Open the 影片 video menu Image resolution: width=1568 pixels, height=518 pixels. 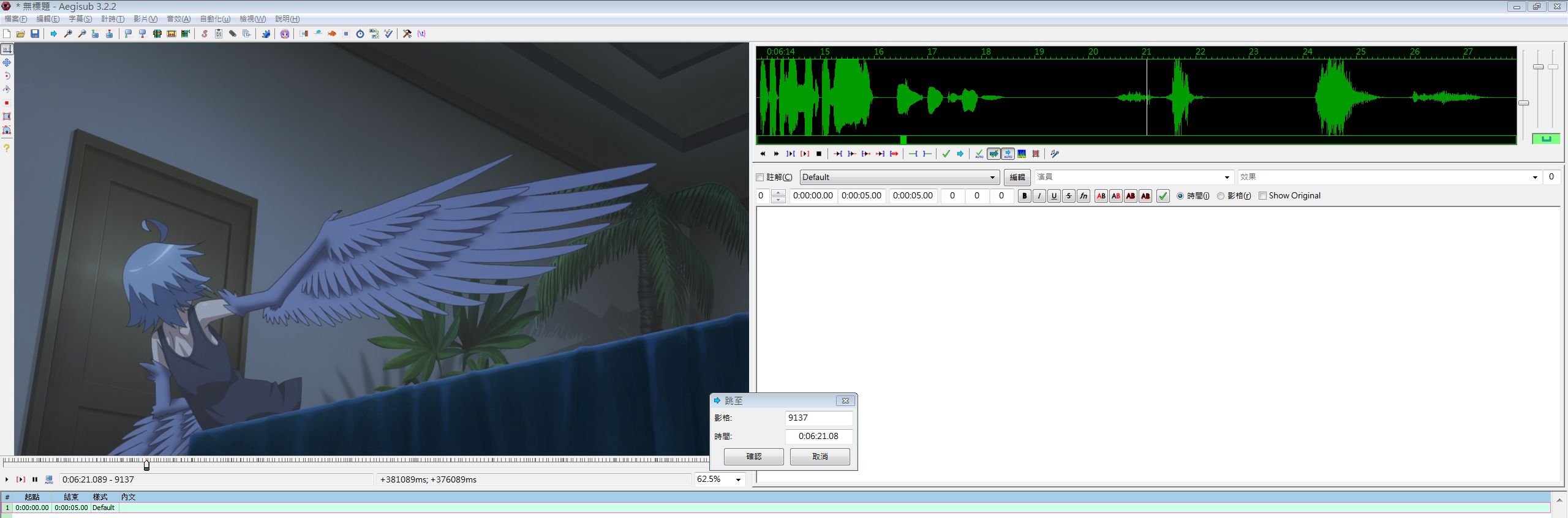tap(145, 19)
